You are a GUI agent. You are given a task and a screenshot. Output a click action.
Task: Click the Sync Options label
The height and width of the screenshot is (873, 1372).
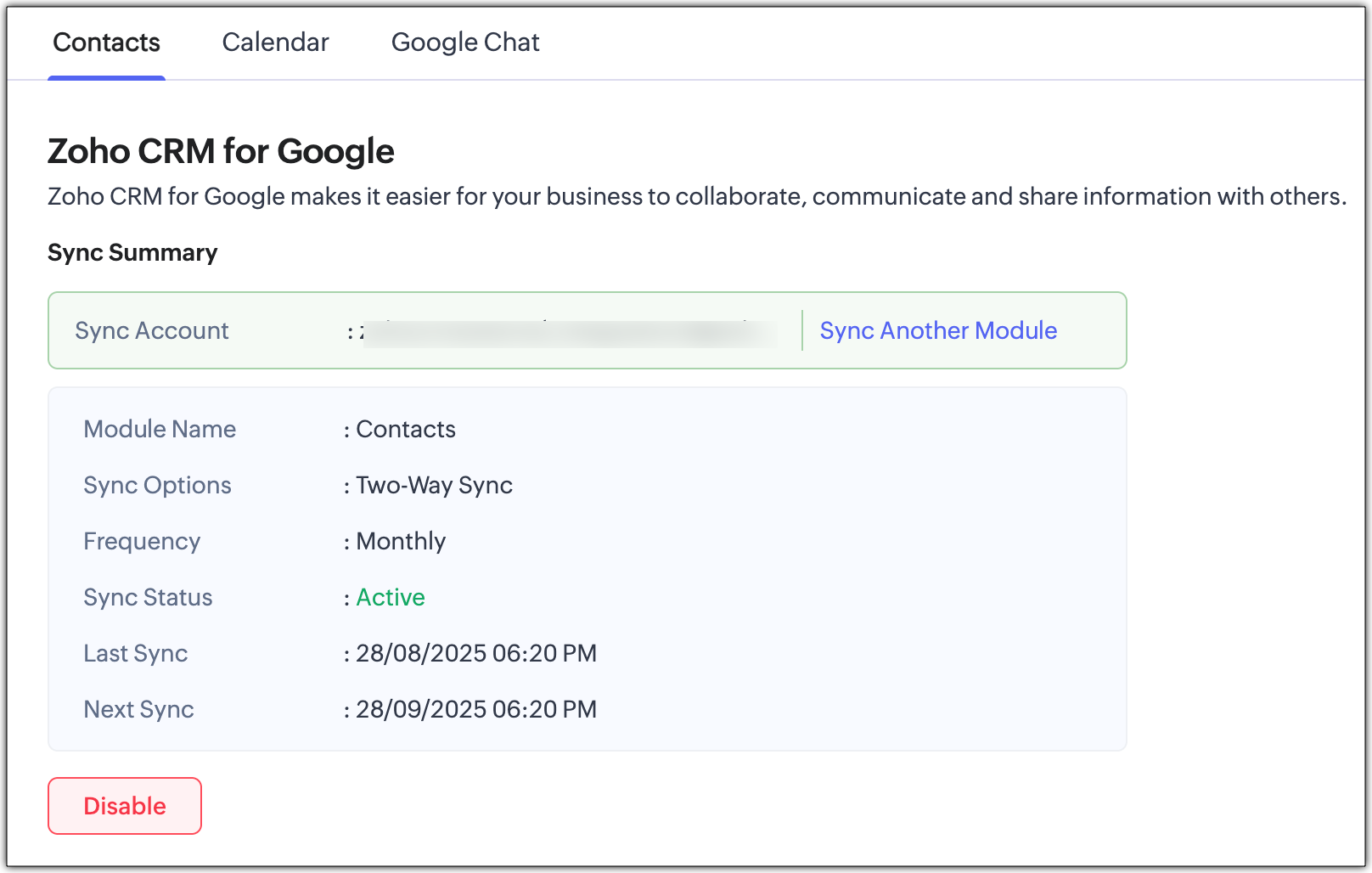point(157,485)
